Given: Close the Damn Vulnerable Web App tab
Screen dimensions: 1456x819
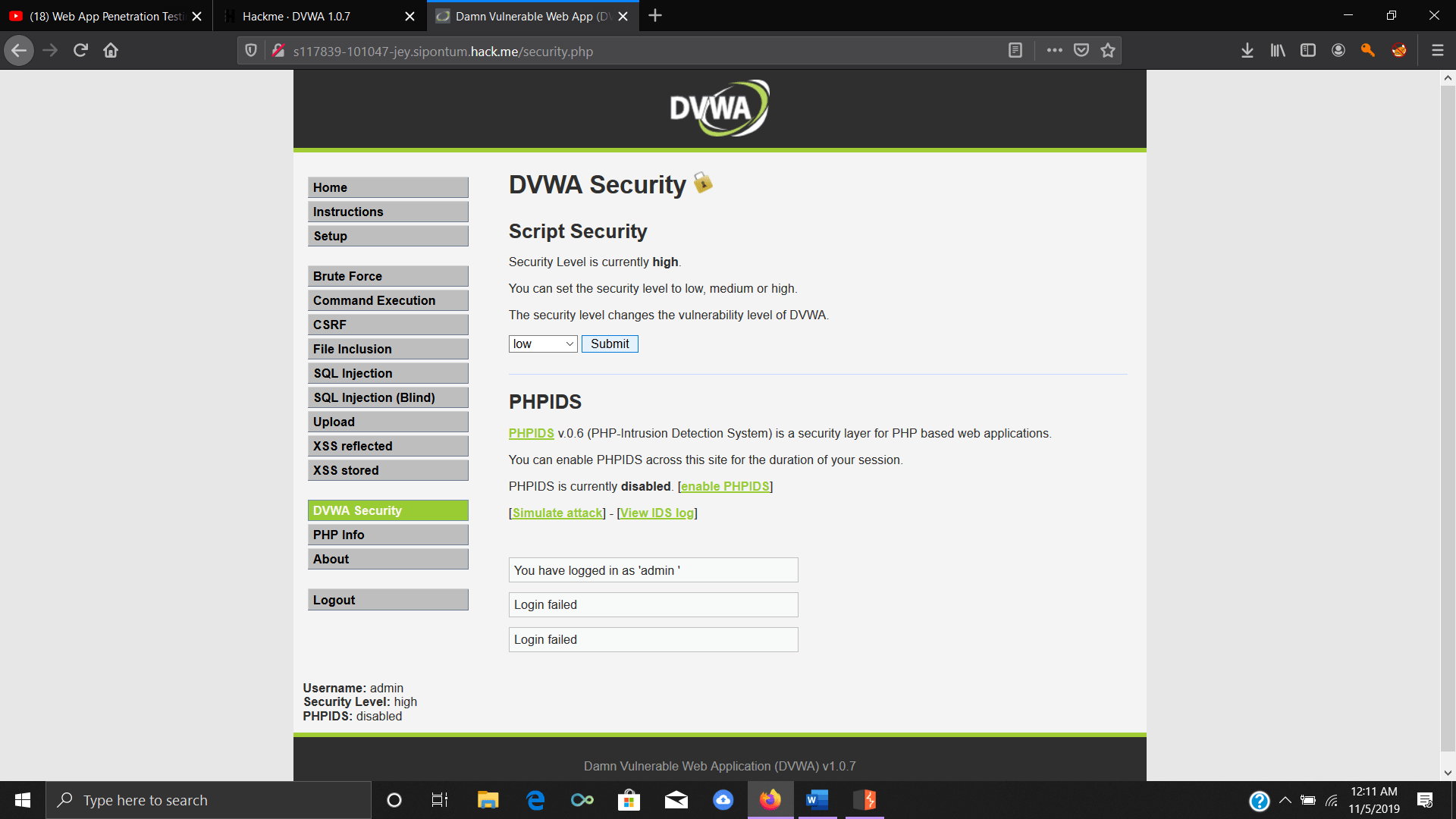Looking at the screenshot, I should (x=623, y=16).
